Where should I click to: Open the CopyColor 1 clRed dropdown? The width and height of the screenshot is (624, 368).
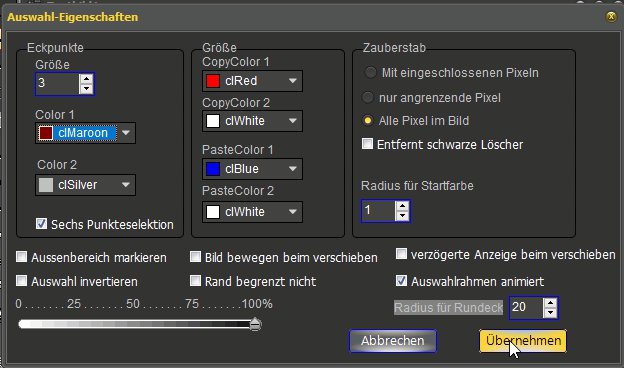(x=292, y=81)
